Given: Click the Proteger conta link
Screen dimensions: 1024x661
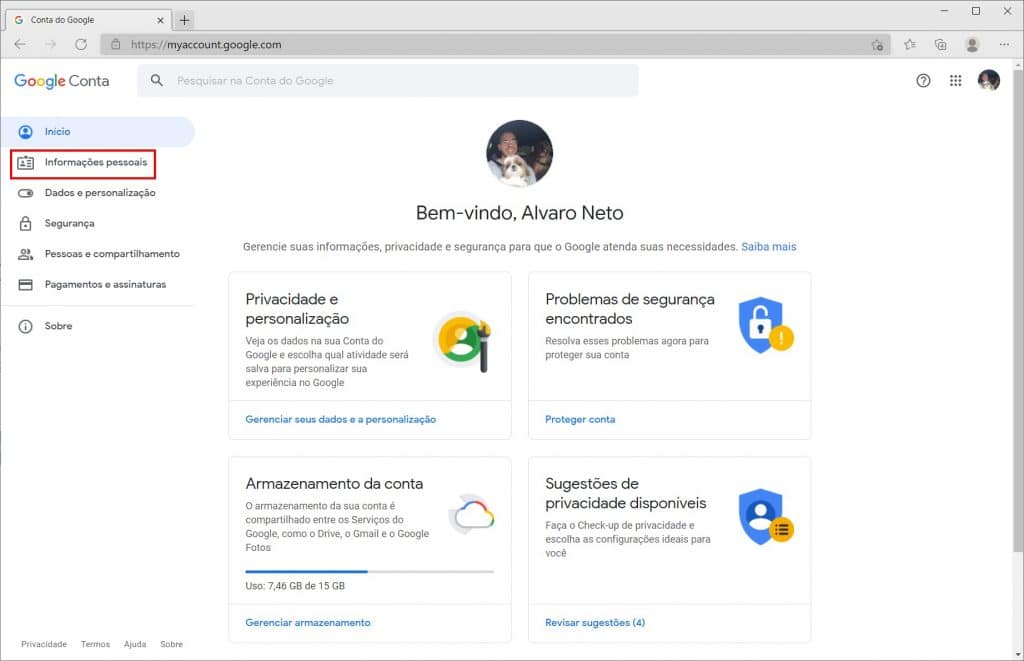Looking at the screenshot, I should (x=580, y=419).
